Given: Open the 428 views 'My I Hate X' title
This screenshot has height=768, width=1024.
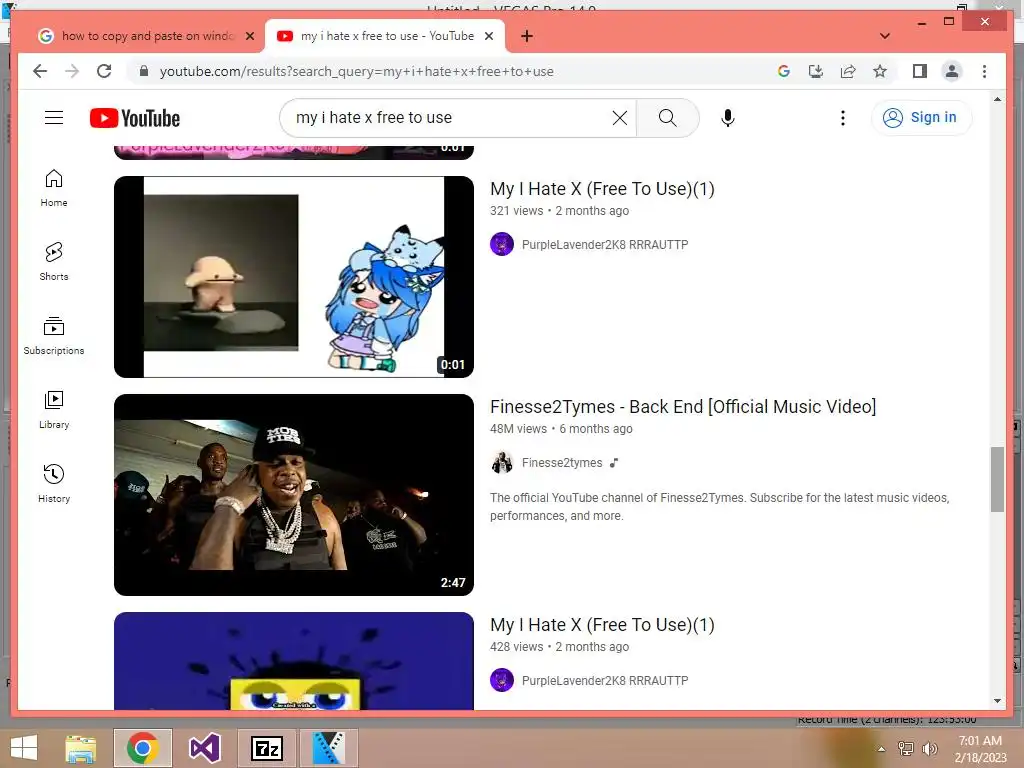Looking at the screenshot, I should 602,625.
